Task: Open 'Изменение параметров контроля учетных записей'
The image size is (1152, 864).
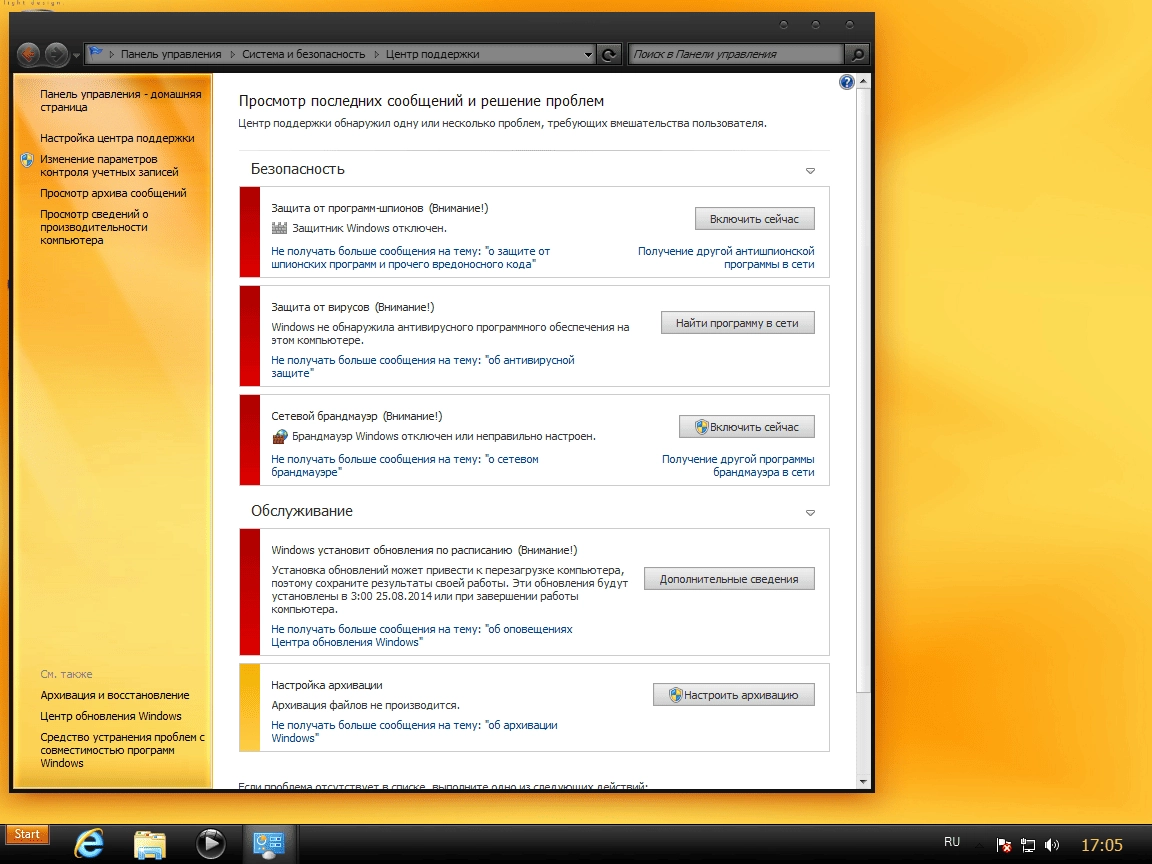Action: [x=109, y=165]
